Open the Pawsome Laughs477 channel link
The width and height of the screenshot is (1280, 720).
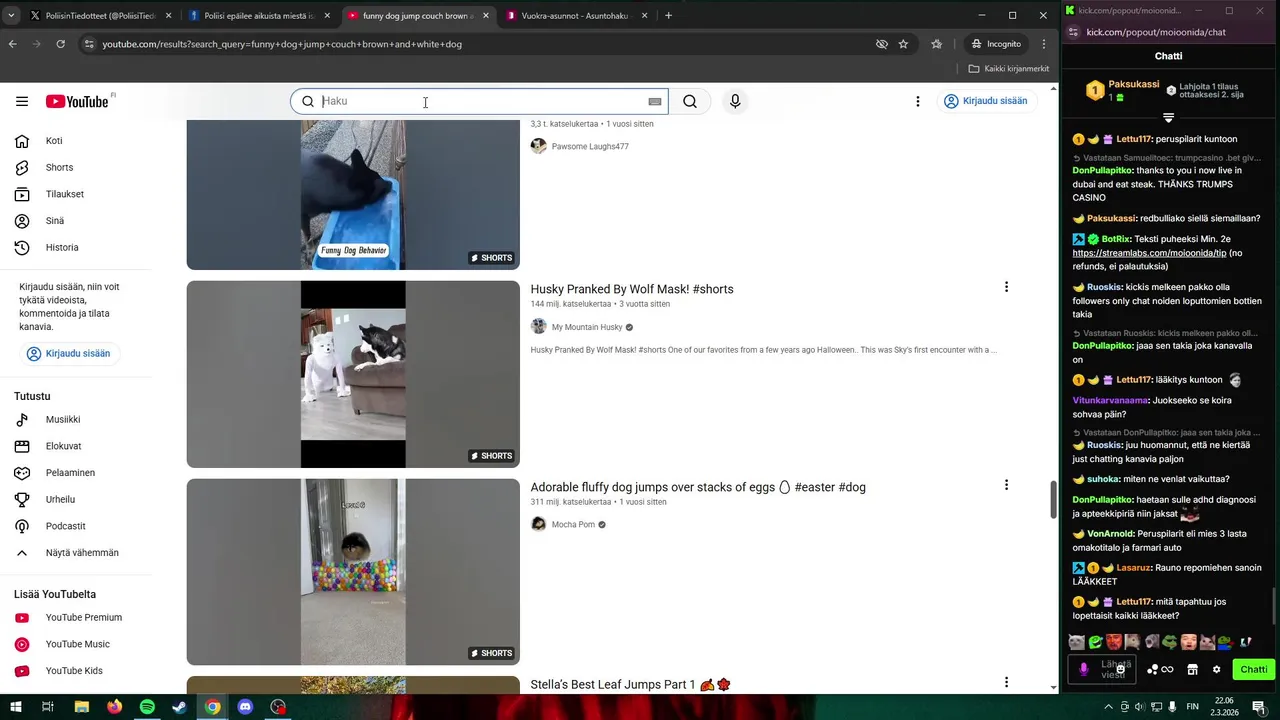point(590,146)
